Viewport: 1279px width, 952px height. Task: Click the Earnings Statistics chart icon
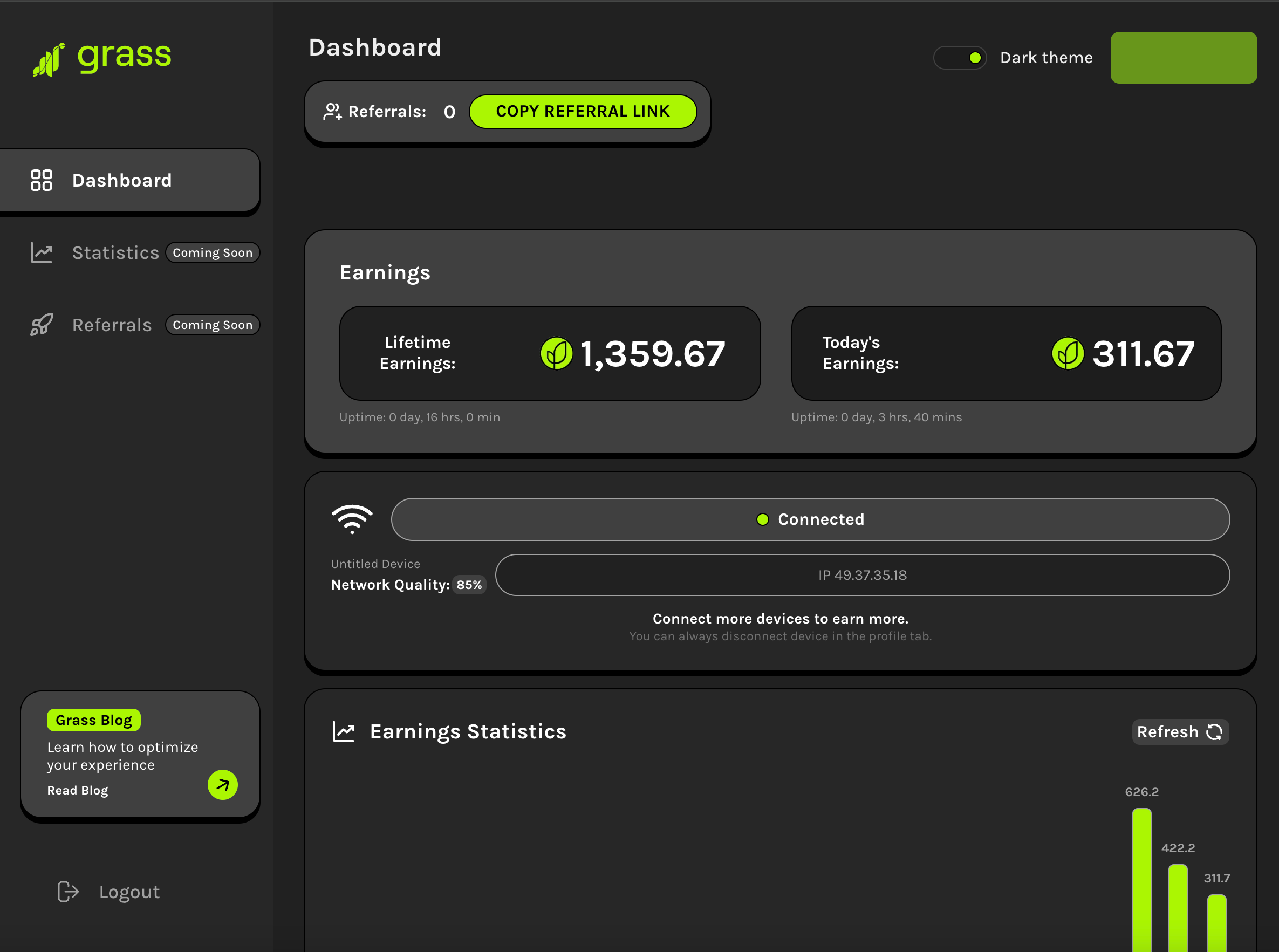[344, 731]
